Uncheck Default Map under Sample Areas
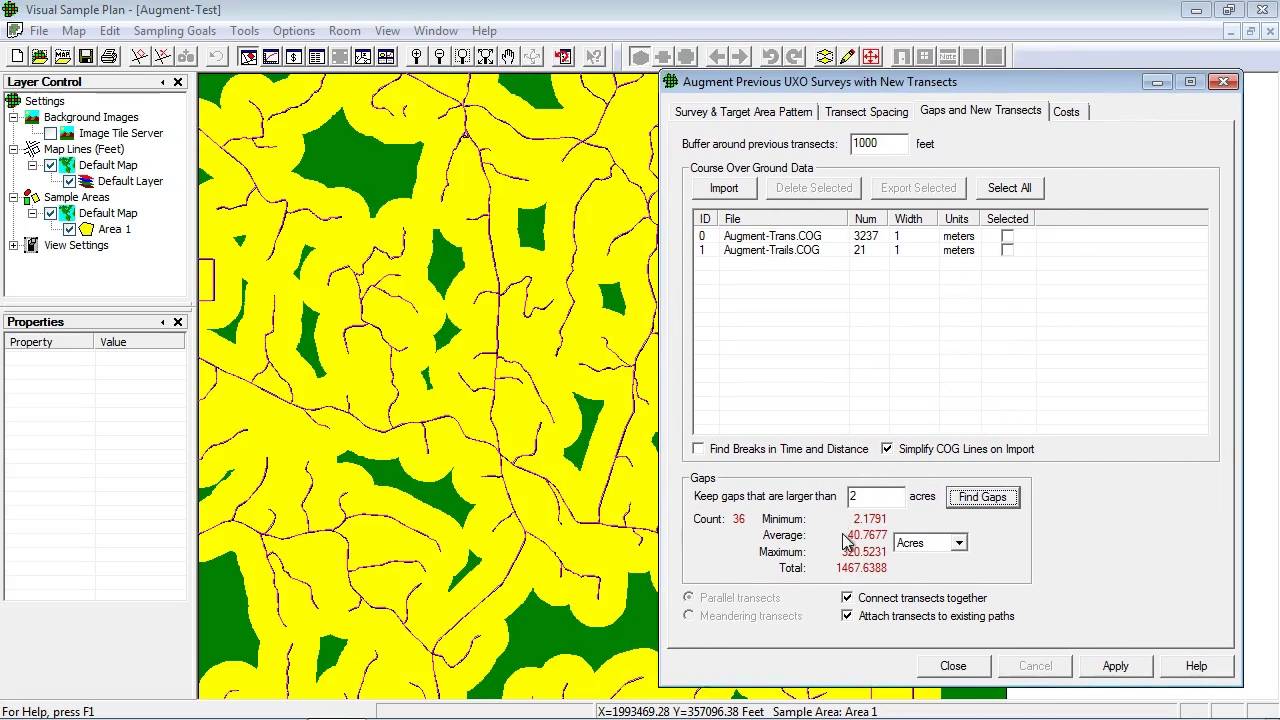This screenshot has width=1280, height=720. coord(50,213)
